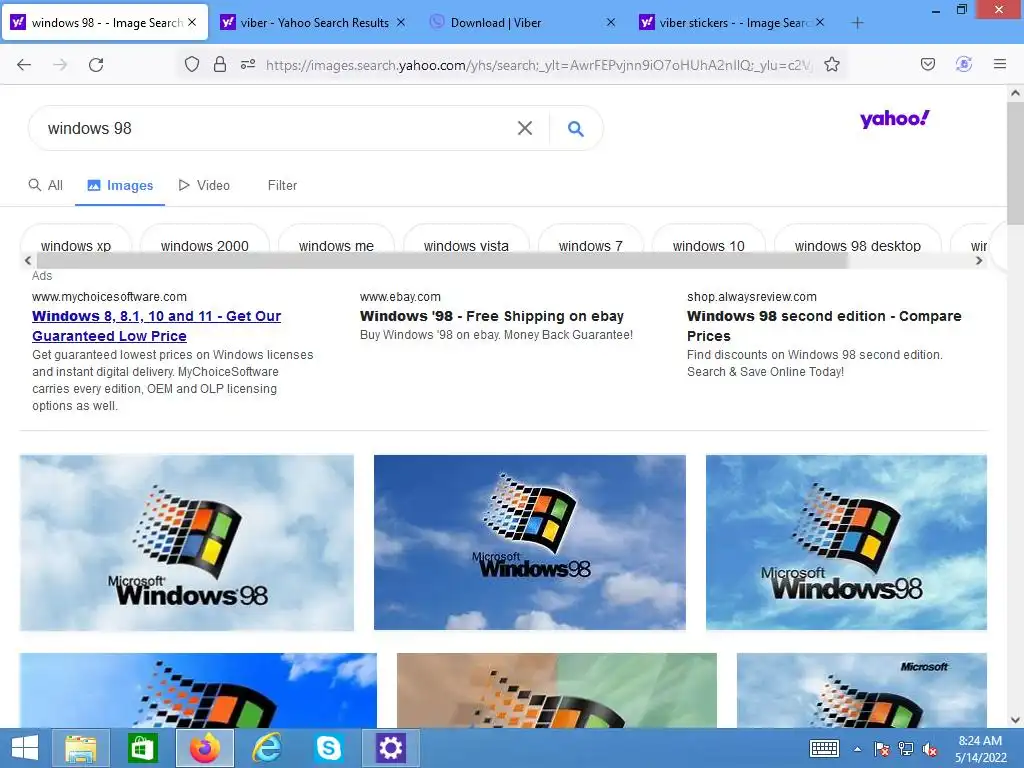
Task: Submit search with magnifier button
Action: [575, 128]
